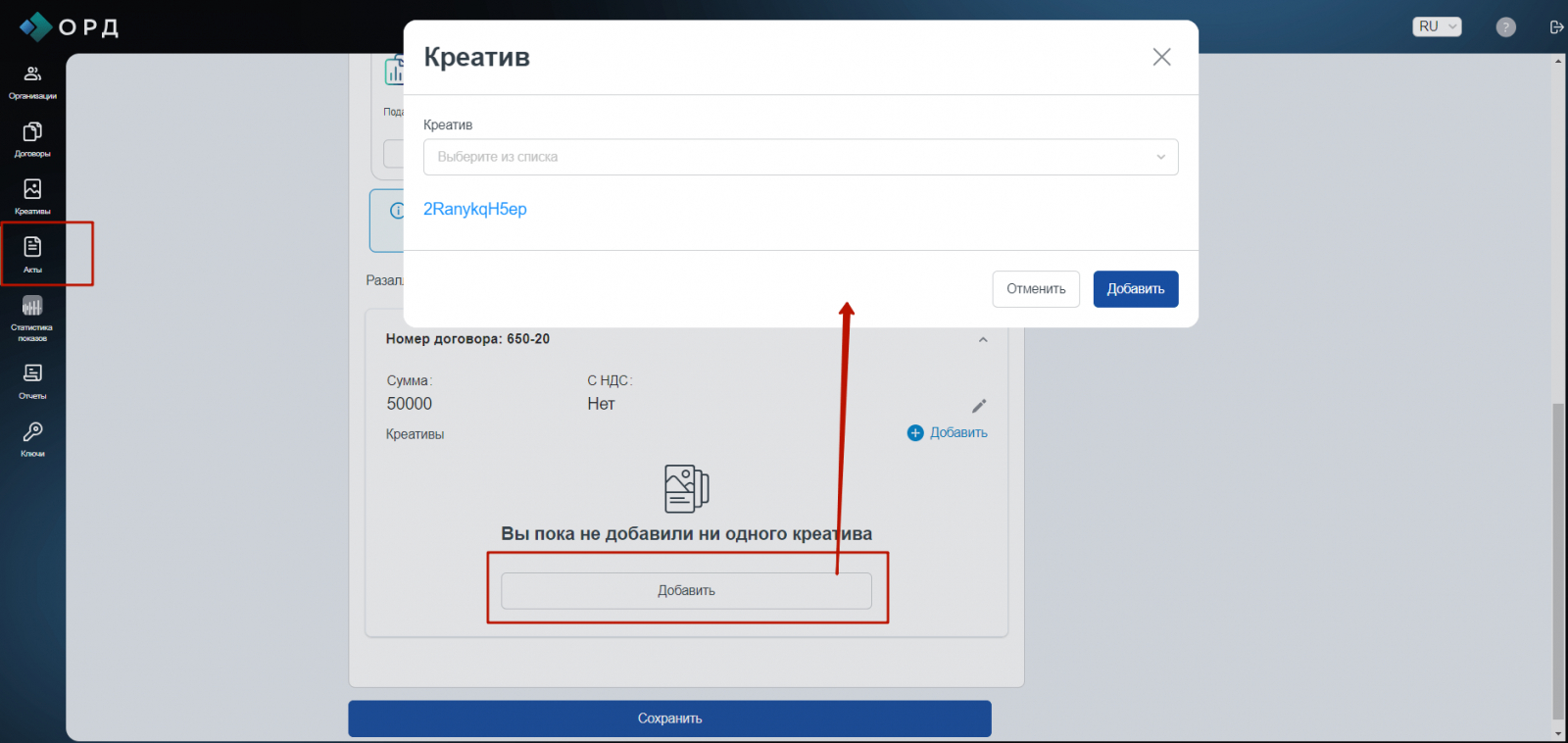Open the Ключи section in the sidebar
The width and height of the screenshot is (1568, 743).
pos(32,439)
